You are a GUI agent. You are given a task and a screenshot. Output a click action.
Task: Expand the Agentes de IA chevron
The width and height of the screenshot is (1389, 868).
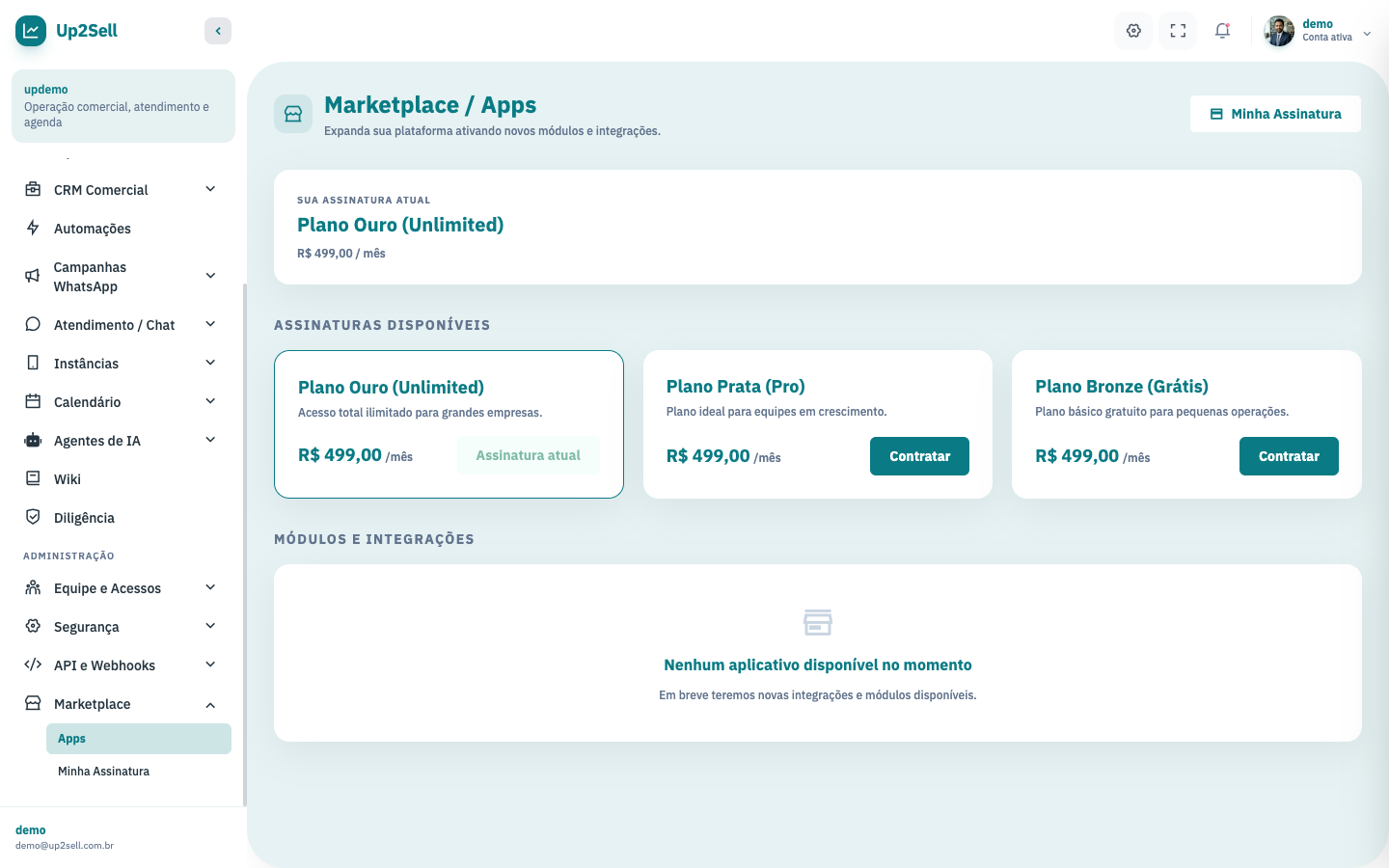pyautogui.click(x=210, y=440)
